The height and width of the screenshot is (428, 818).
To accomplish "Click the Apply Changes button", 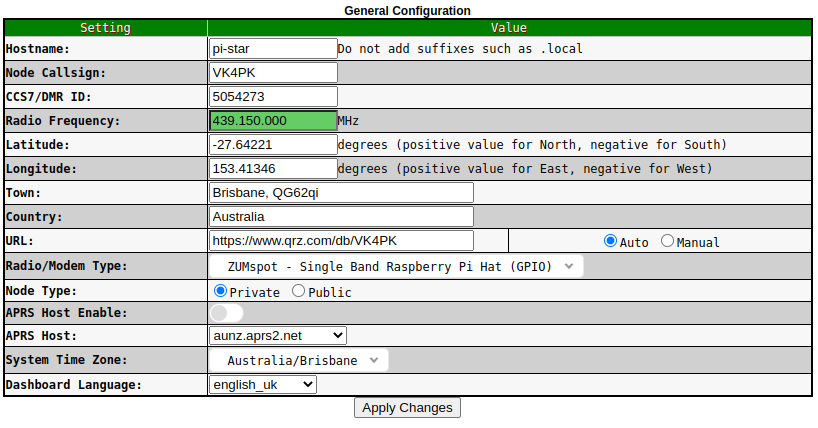I will (407, 407).
